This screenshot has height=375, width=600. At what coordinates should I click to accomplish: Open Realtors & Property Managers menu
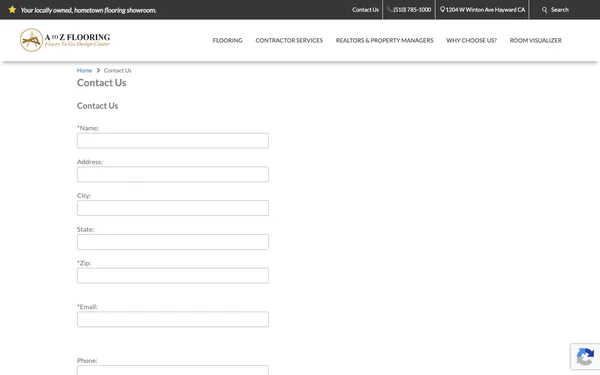[x=385, y=40]
